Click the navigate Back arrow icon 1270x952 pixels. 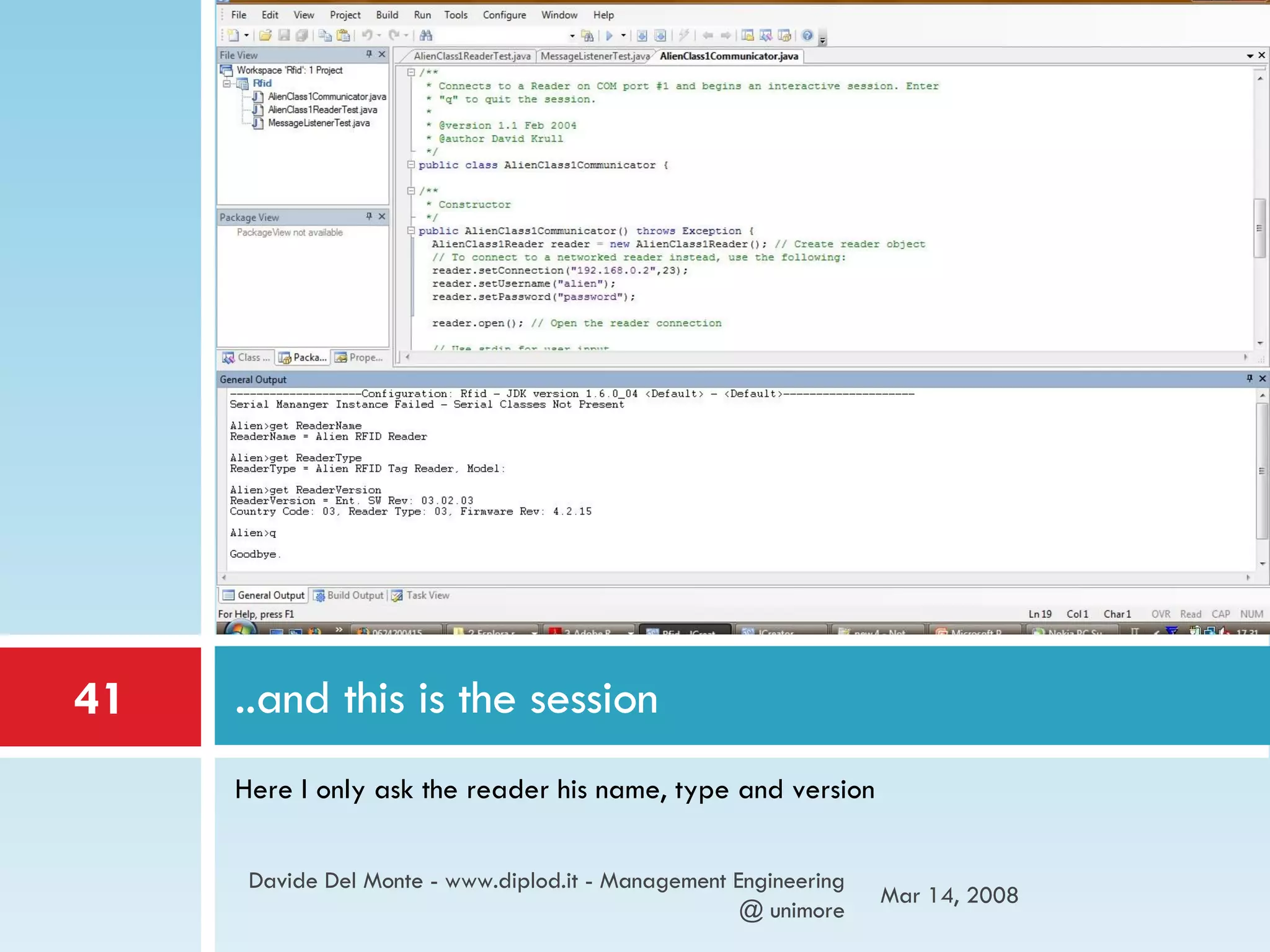click(708, 35)
